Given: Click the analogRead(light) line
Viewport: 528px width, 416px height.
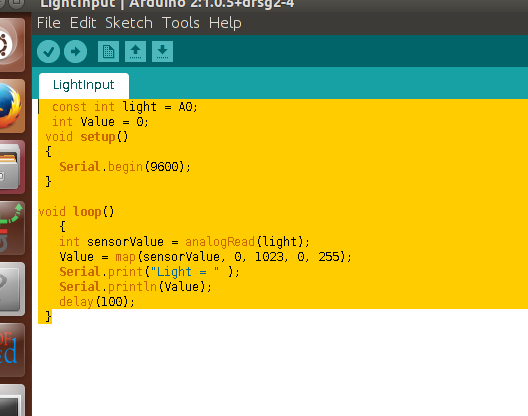Looking at the screenshot, I should click(184, 242).
